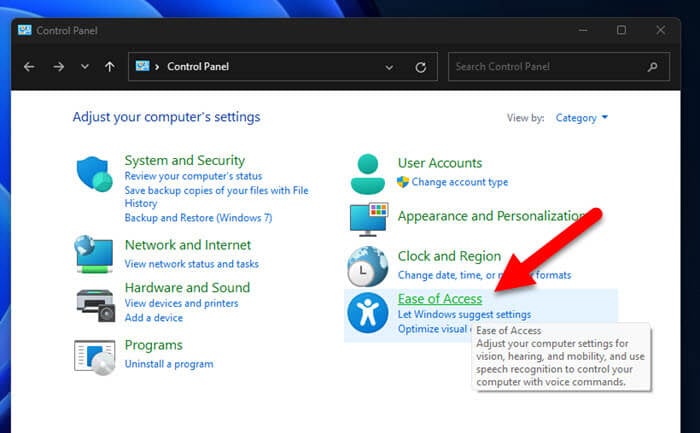Open User Accounts person icon

[367, 174]
